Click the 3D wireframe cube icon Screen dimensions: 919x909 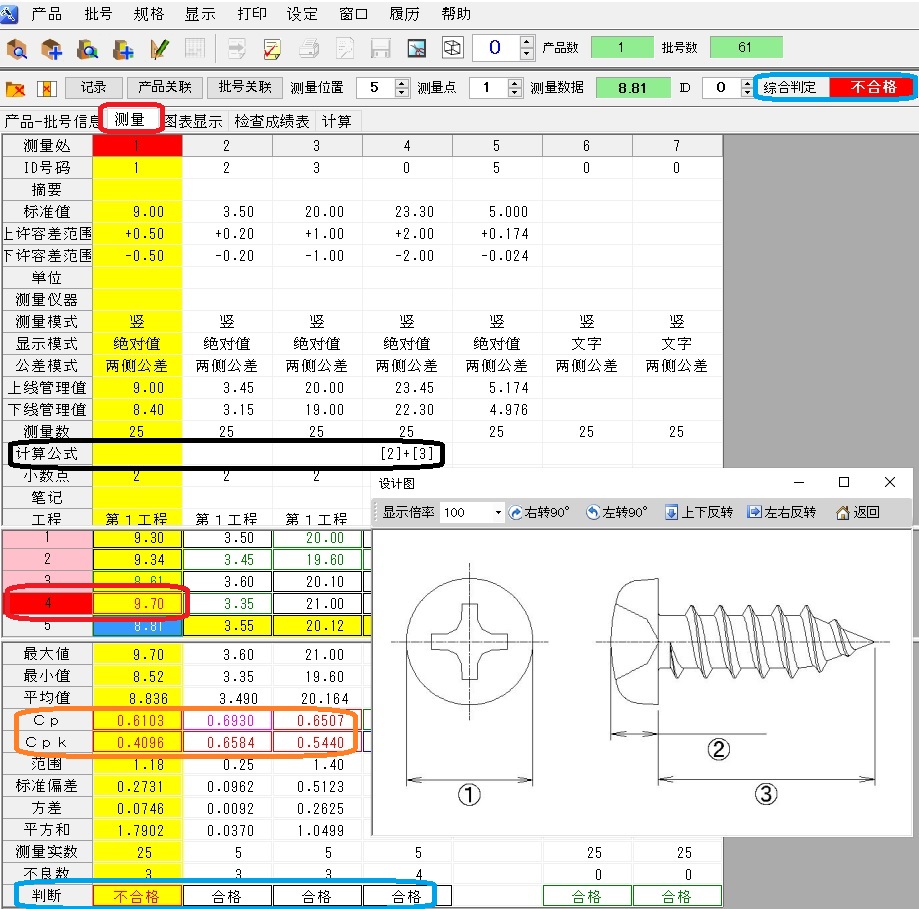[452, 49]
